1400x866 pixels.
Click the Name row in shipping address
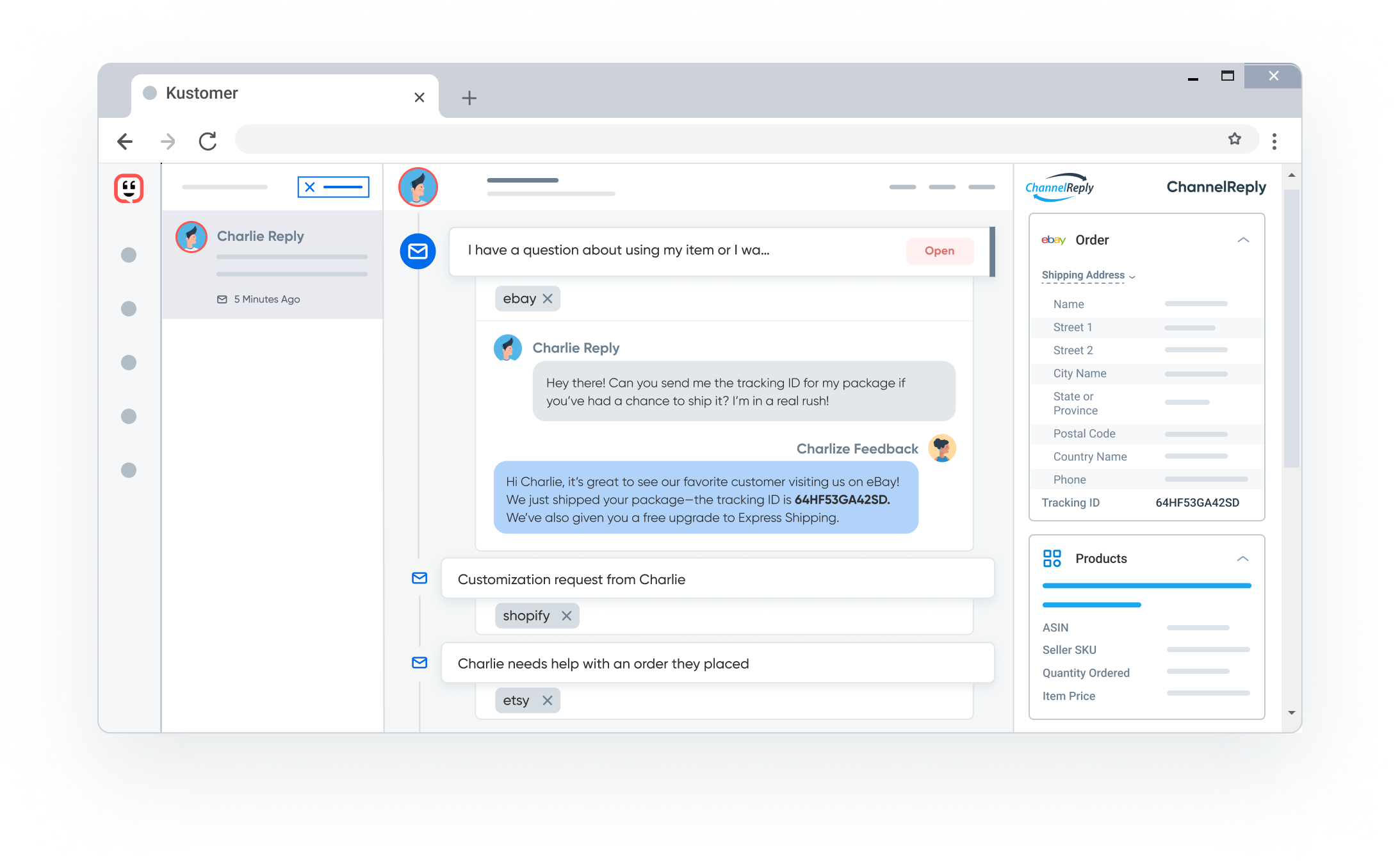(1146, 304)
